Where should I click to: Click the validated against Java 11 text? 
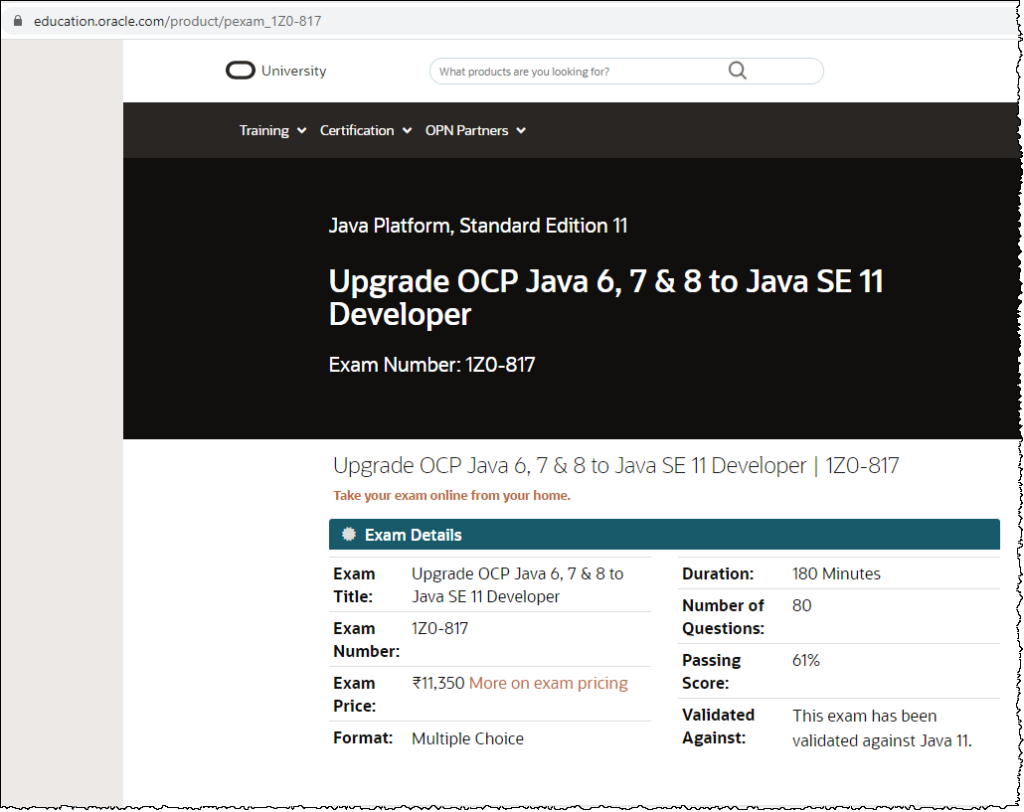pos(882,728)
